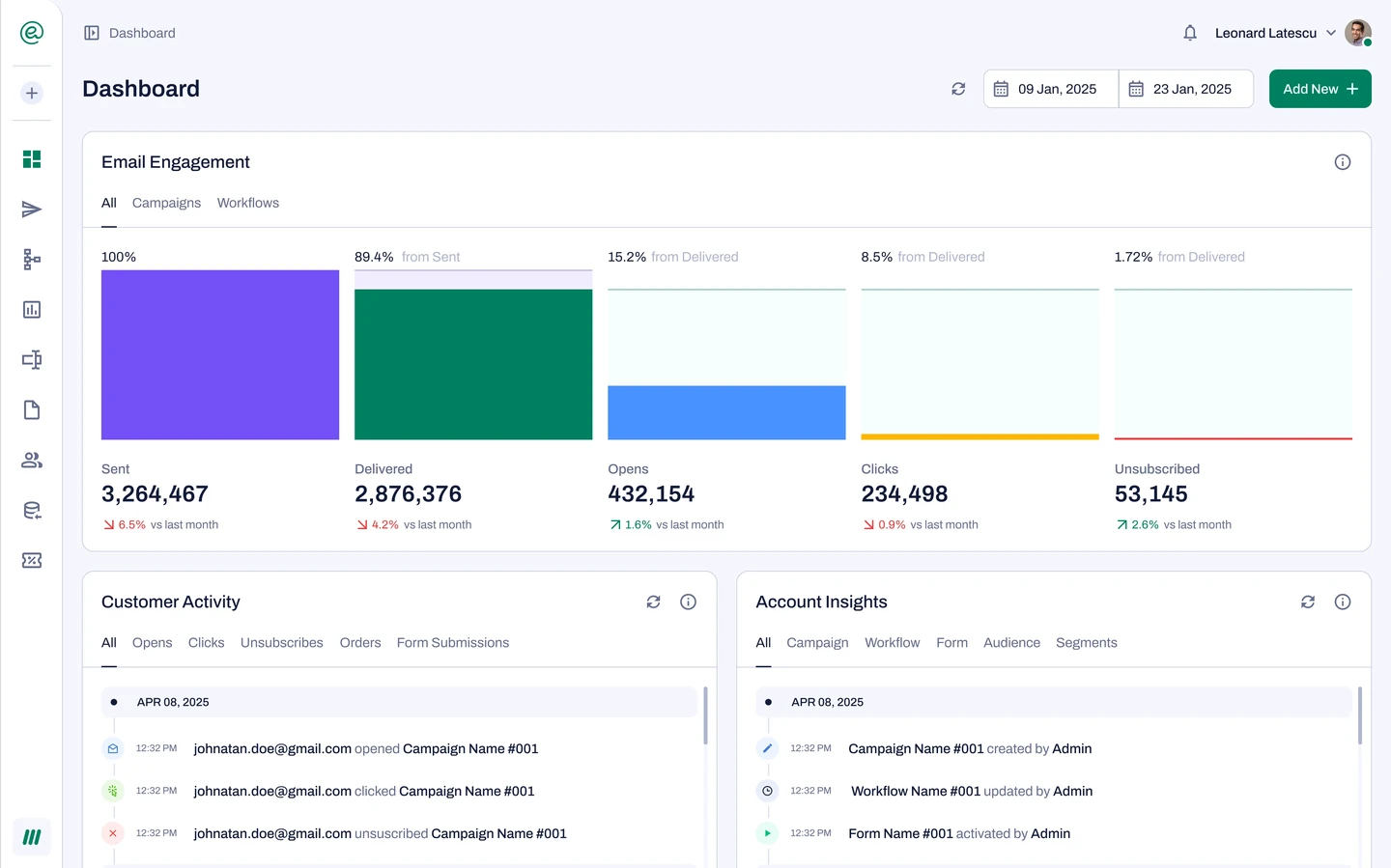1391x868 pixels.
Task: Select Clicks tab in Customer Activity
Action: (207, 643)
